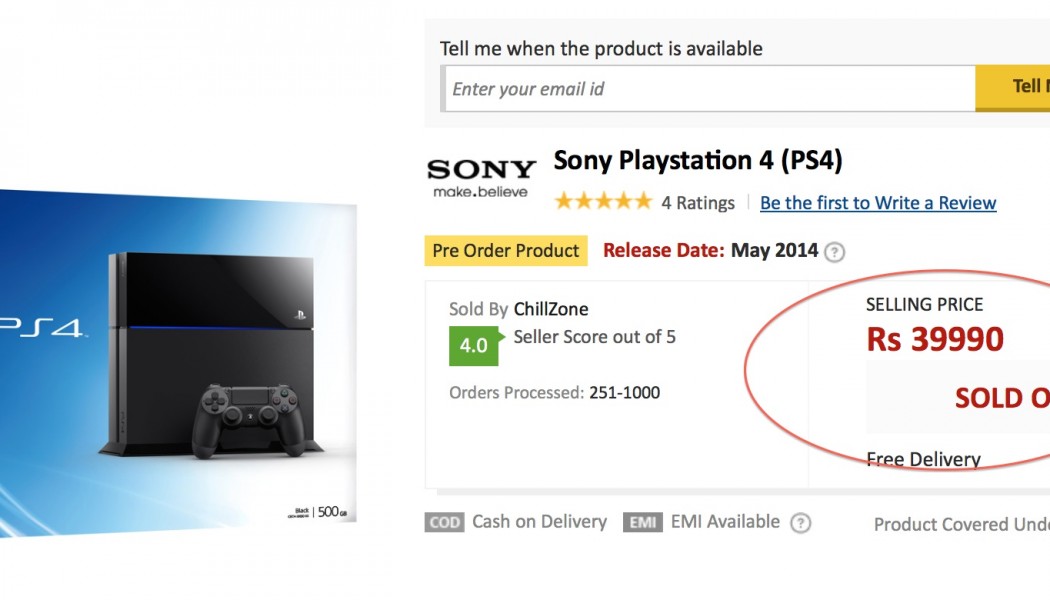Click the EMI icon
Viewport: 1050px width, 600px height.
click(642, 522)
